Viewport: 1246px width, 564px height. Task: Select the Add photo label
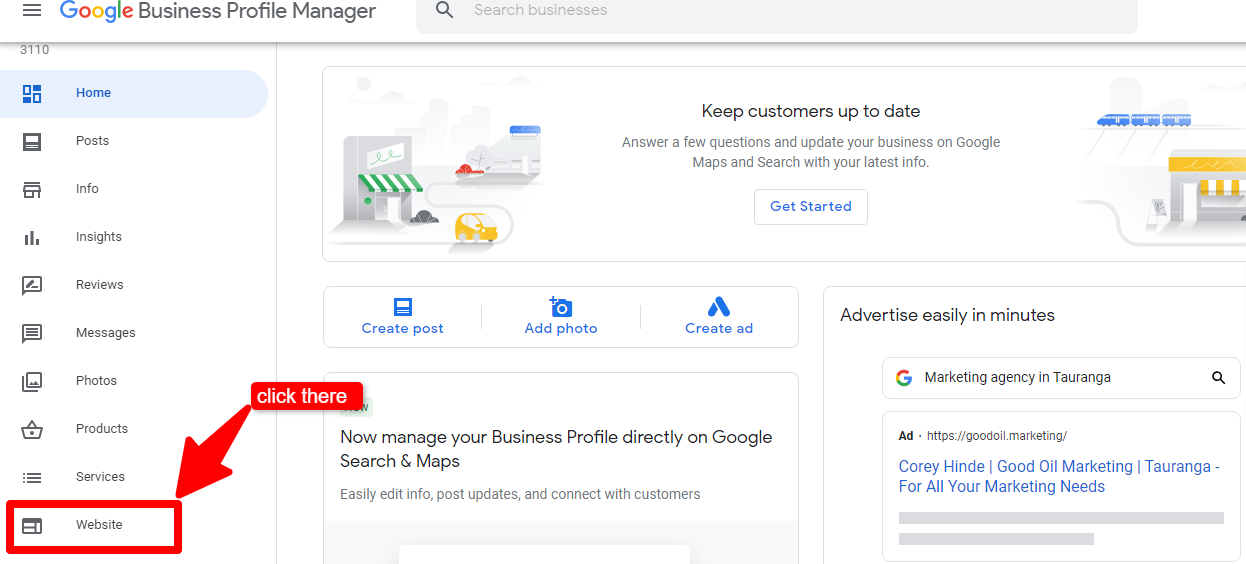pos(561,329)
